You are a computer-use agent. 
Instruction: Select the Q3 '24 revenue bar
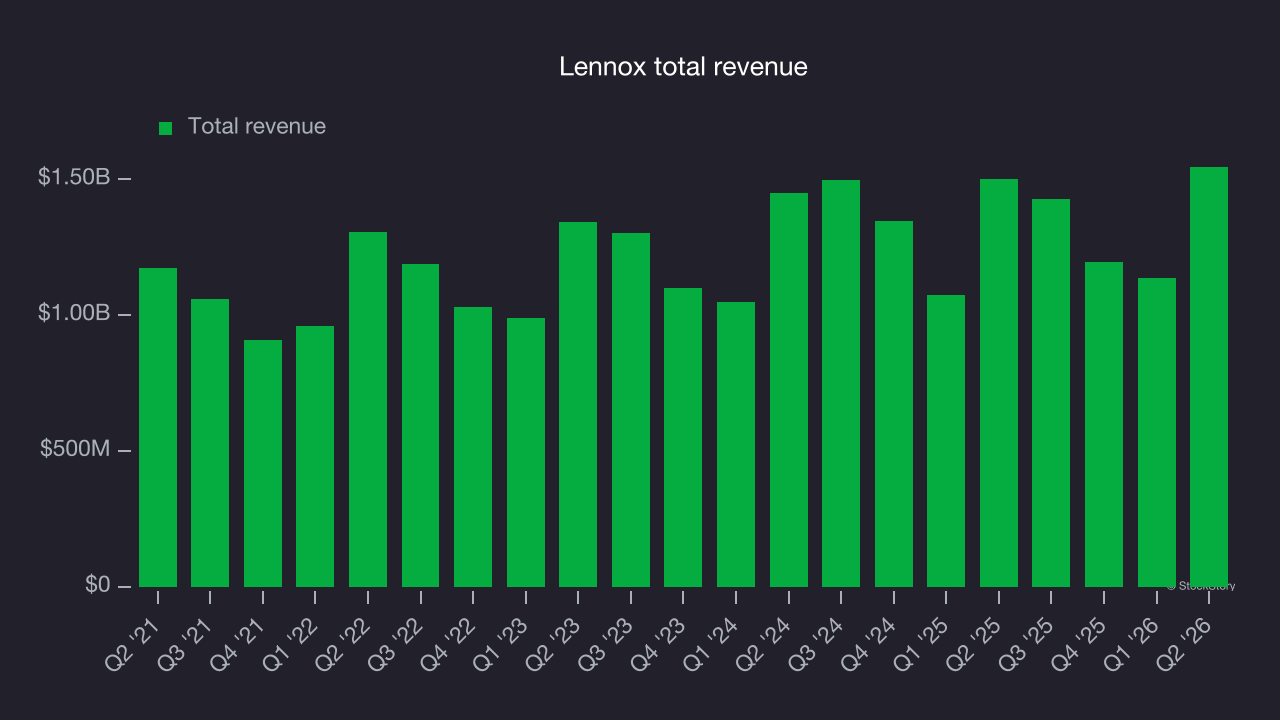[x=841, y=383]
